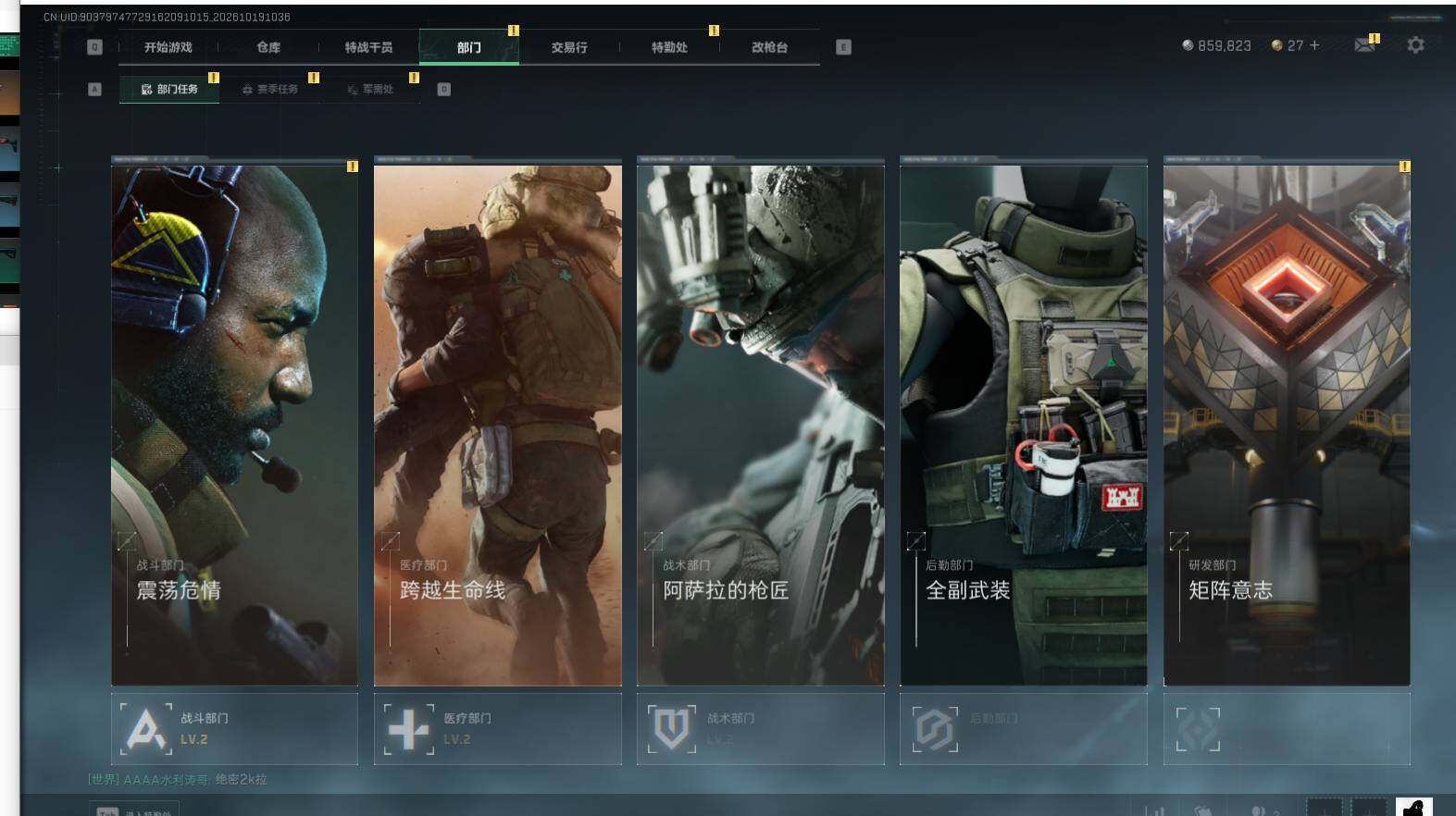This screenshot has height=816, width=1456.
Task: Click the 研发部门 diamond emblem icon
Action: pos(1198,729)
